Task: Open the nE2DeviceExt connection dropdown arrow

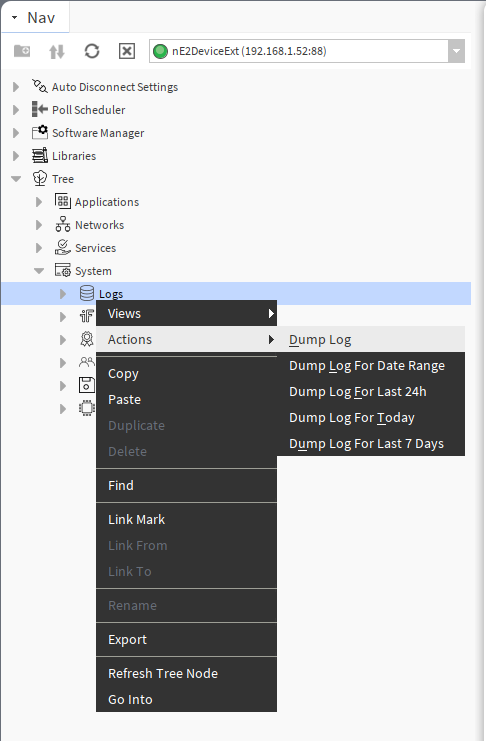Action: coord(456,51)
